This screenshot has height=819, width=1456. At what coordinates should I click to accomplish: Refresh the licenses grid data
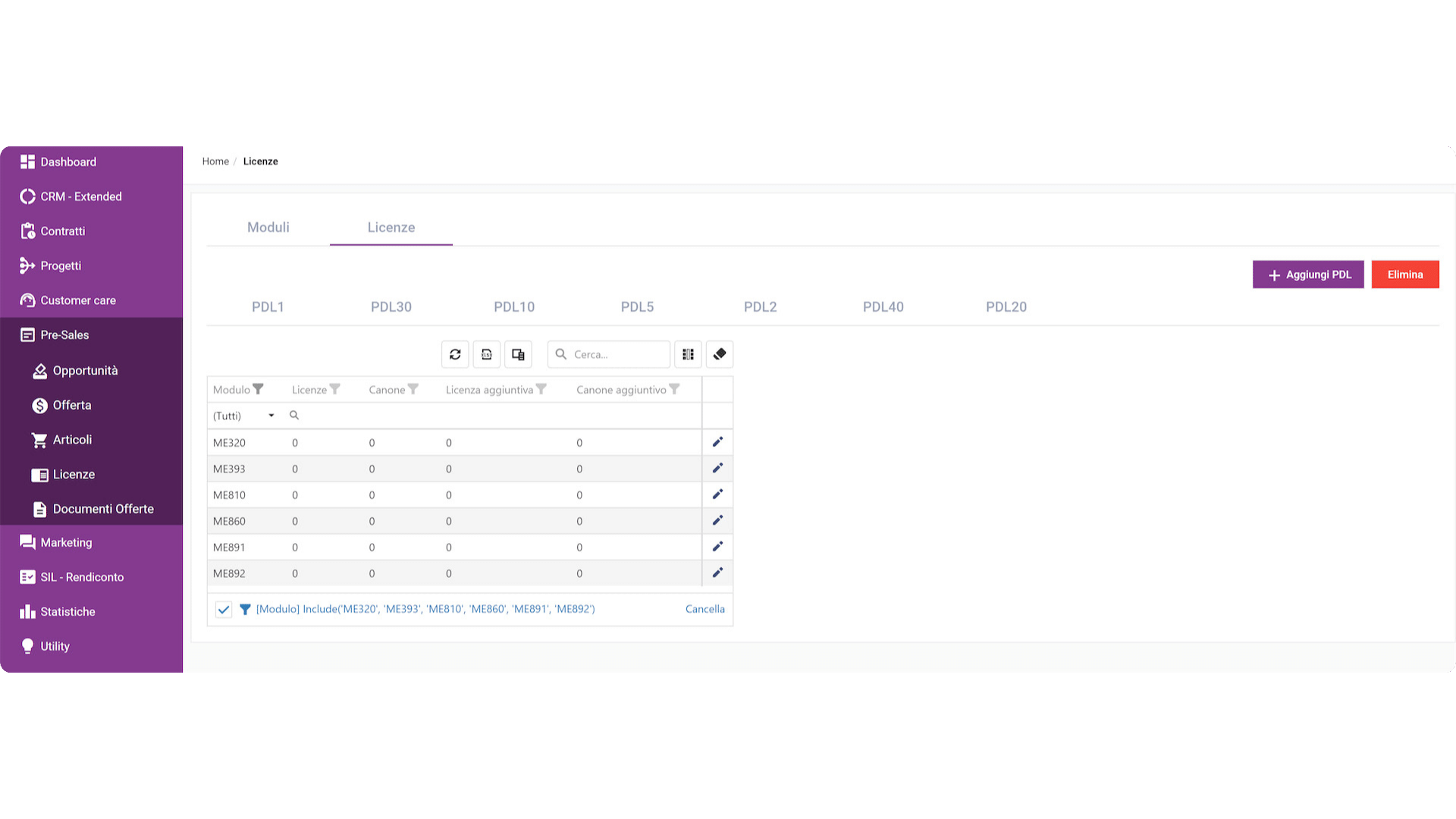click(455, 354)
